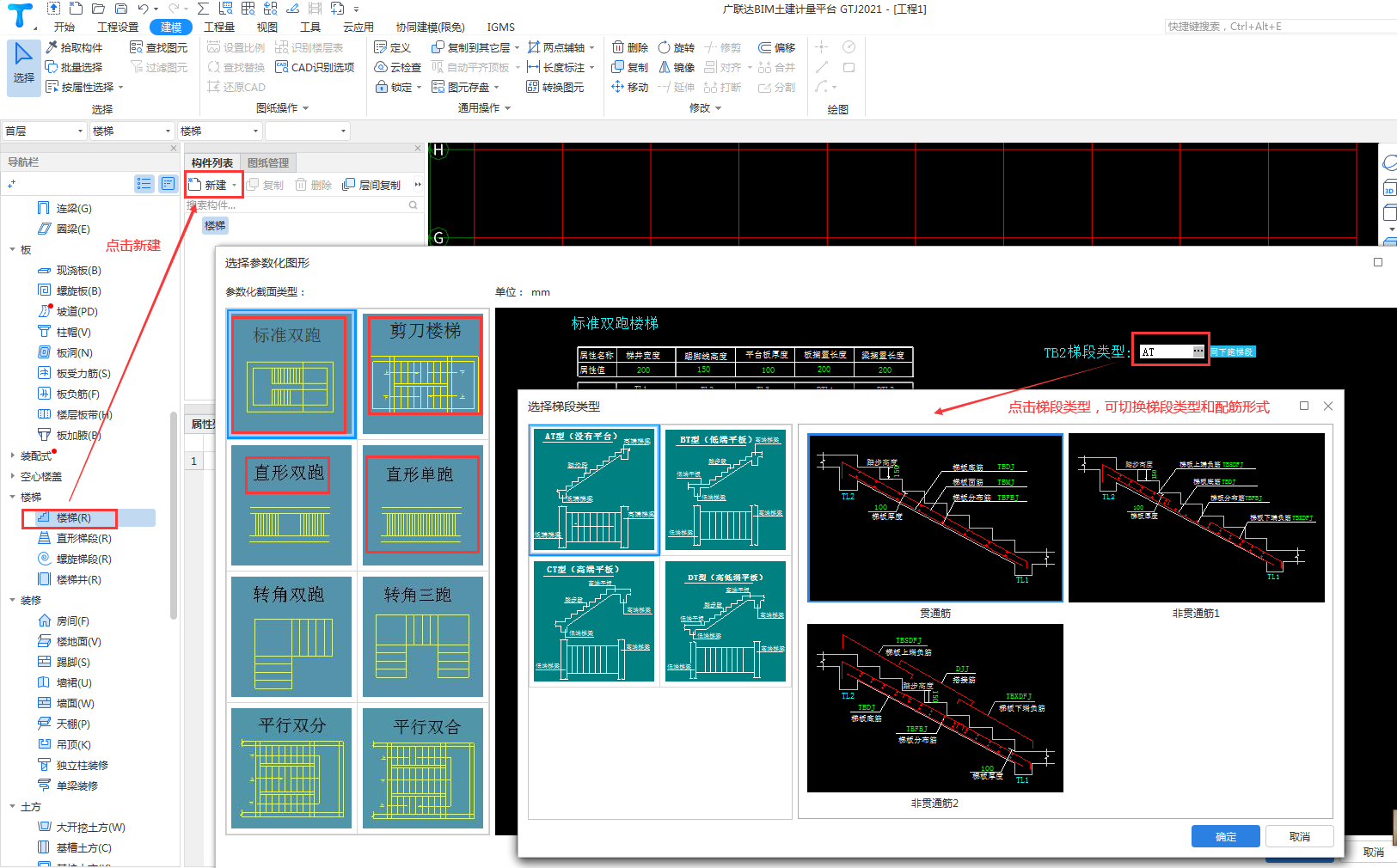
Task: Collapse the 土方 tree group
Action: click(12, 806)
